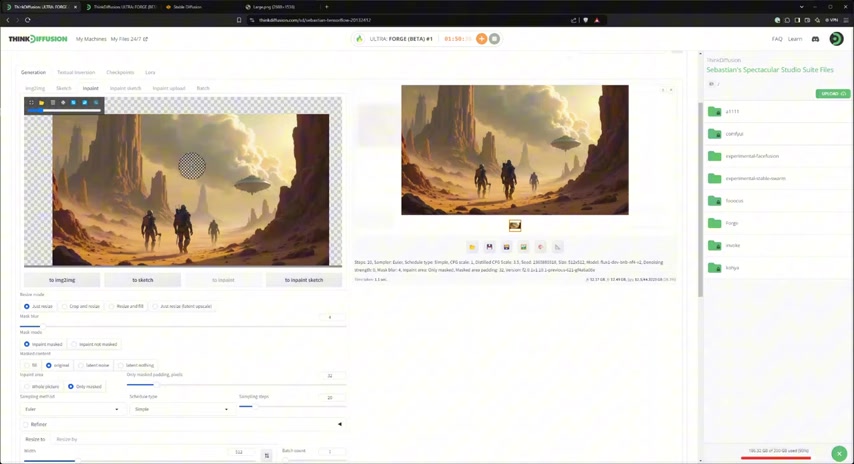Send result to img2img with picture icon

click(523, 247)
